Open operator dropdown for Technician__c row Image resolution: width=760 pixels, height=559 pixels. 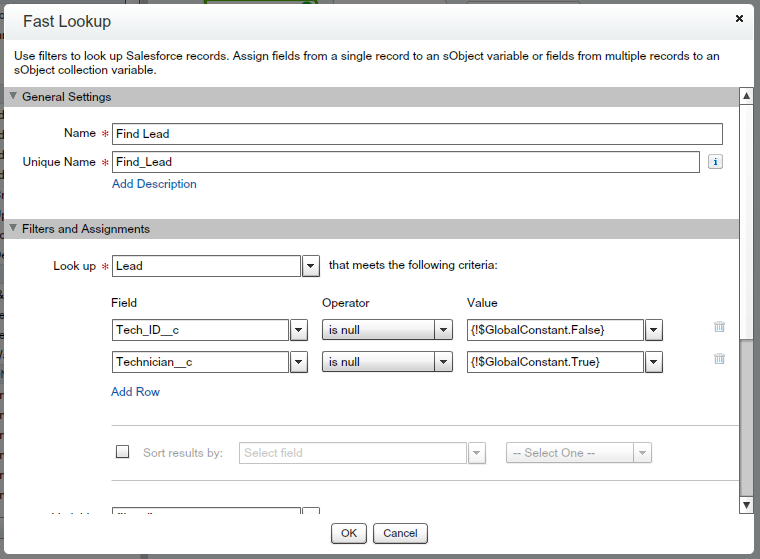[444, 362]
